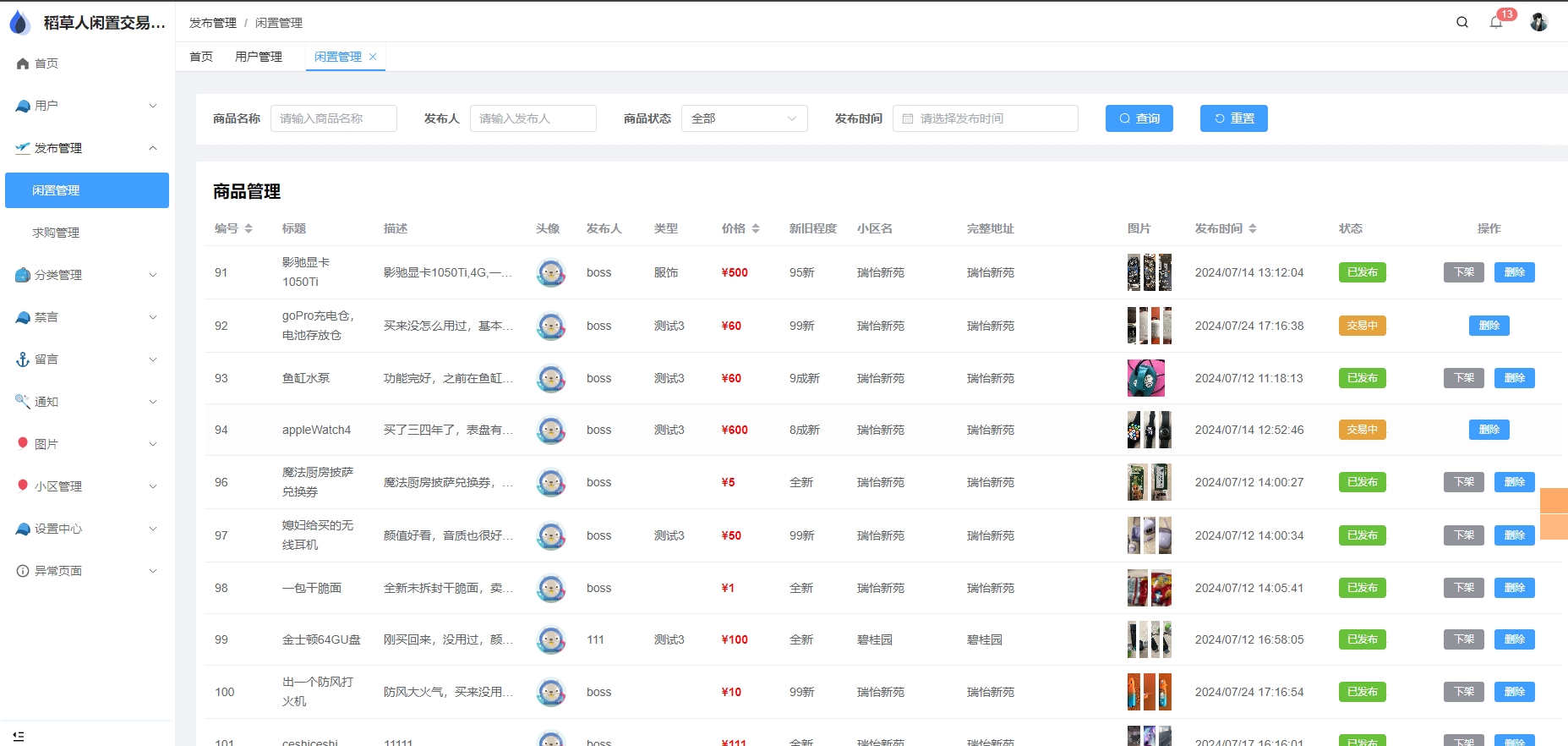The height and width of the screenshot is (746, 1568).
Task: Click the orange floating widget at right edge
Action: pos(1554,513)
